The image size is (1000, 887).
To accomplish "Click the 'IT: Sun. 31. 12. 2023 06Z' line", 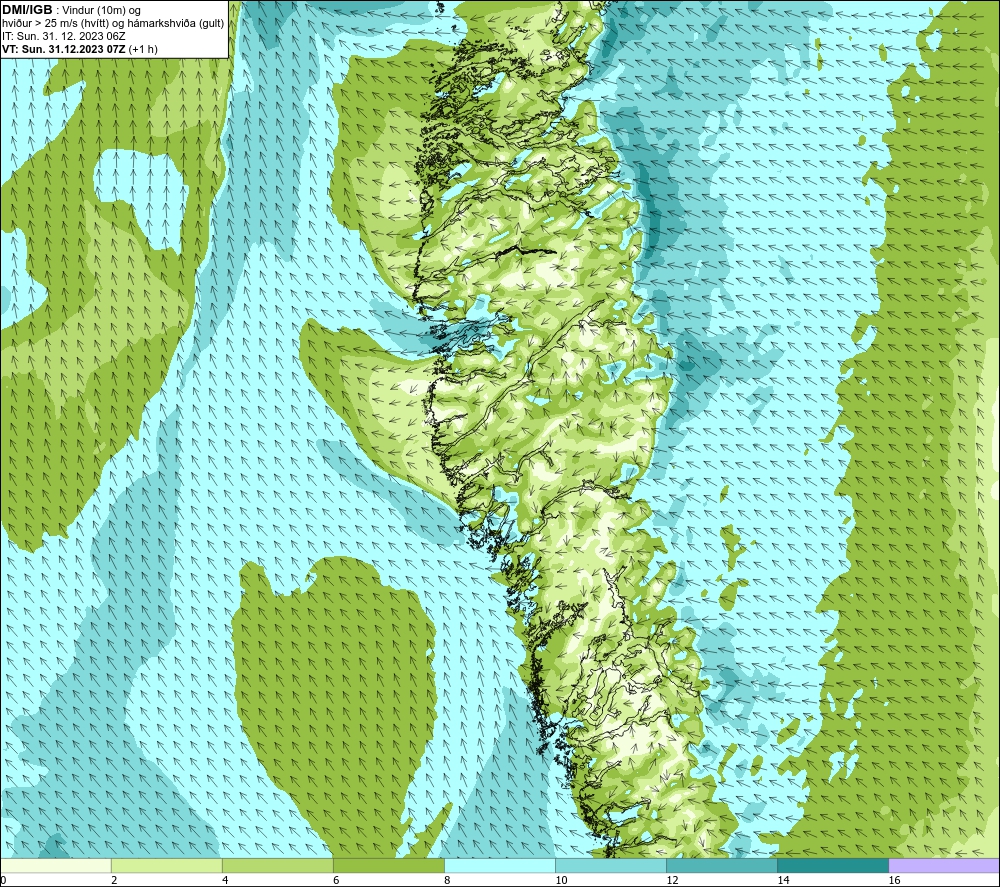I will [64, 36].
